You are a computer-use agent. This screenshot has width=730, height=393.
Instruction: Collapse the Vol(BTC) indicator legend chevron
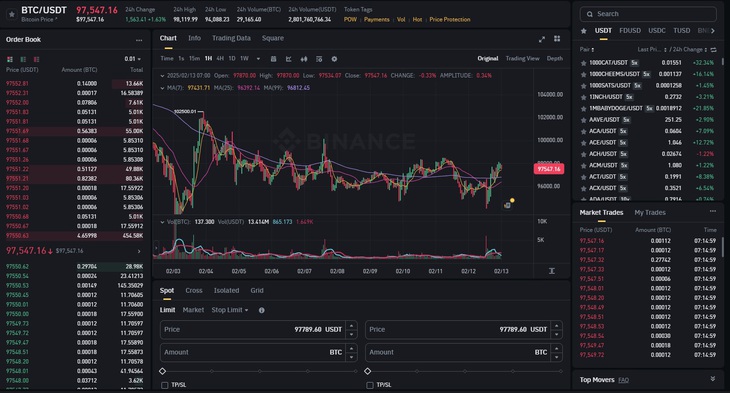[x=162, y=222]
